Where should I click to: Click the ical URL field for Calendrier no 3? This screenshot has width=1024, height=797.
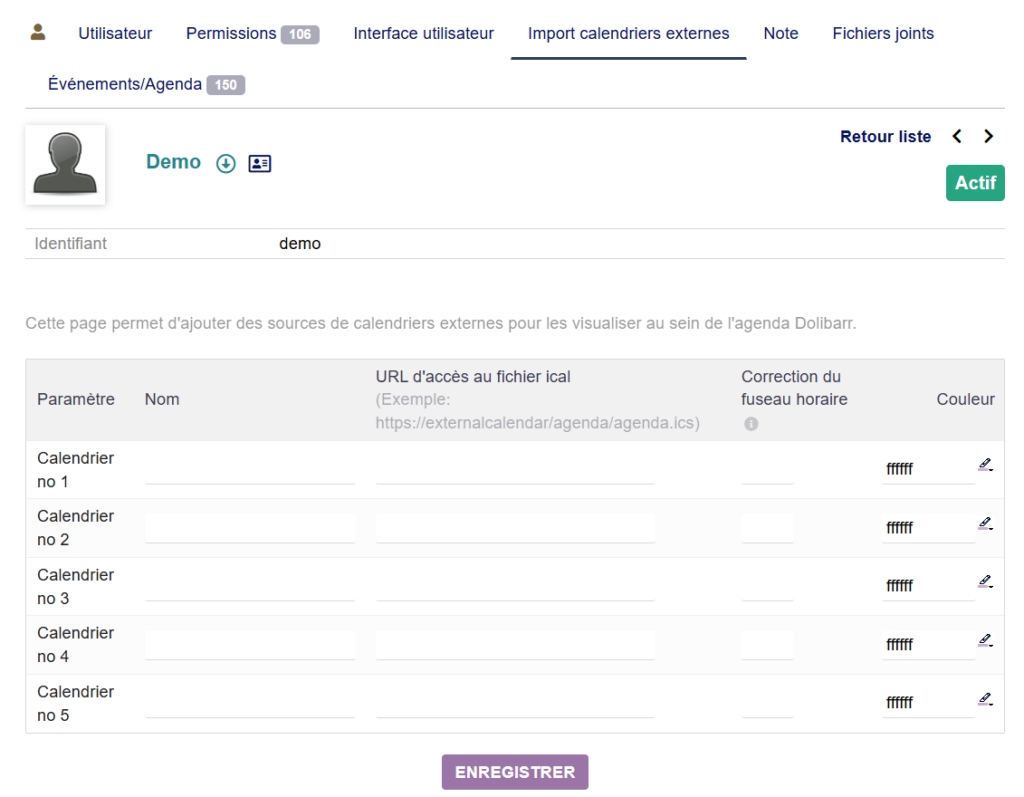click(x=515, y=586)
